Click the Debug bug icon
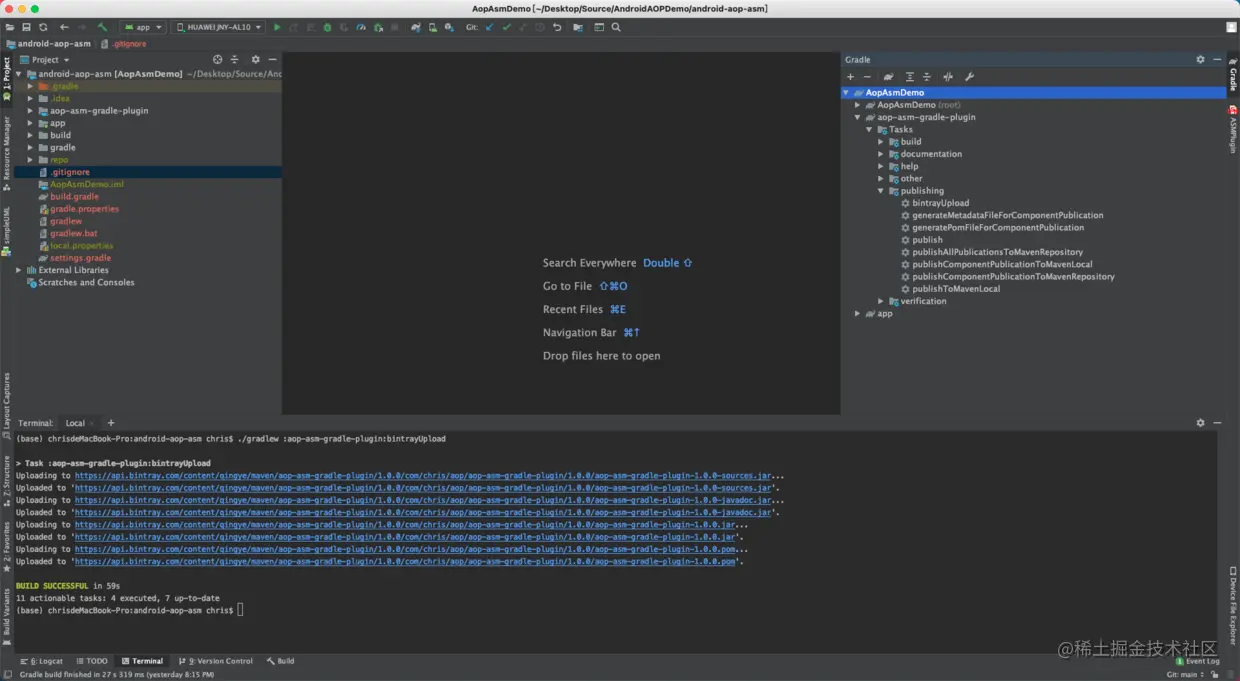 [327, 27]
